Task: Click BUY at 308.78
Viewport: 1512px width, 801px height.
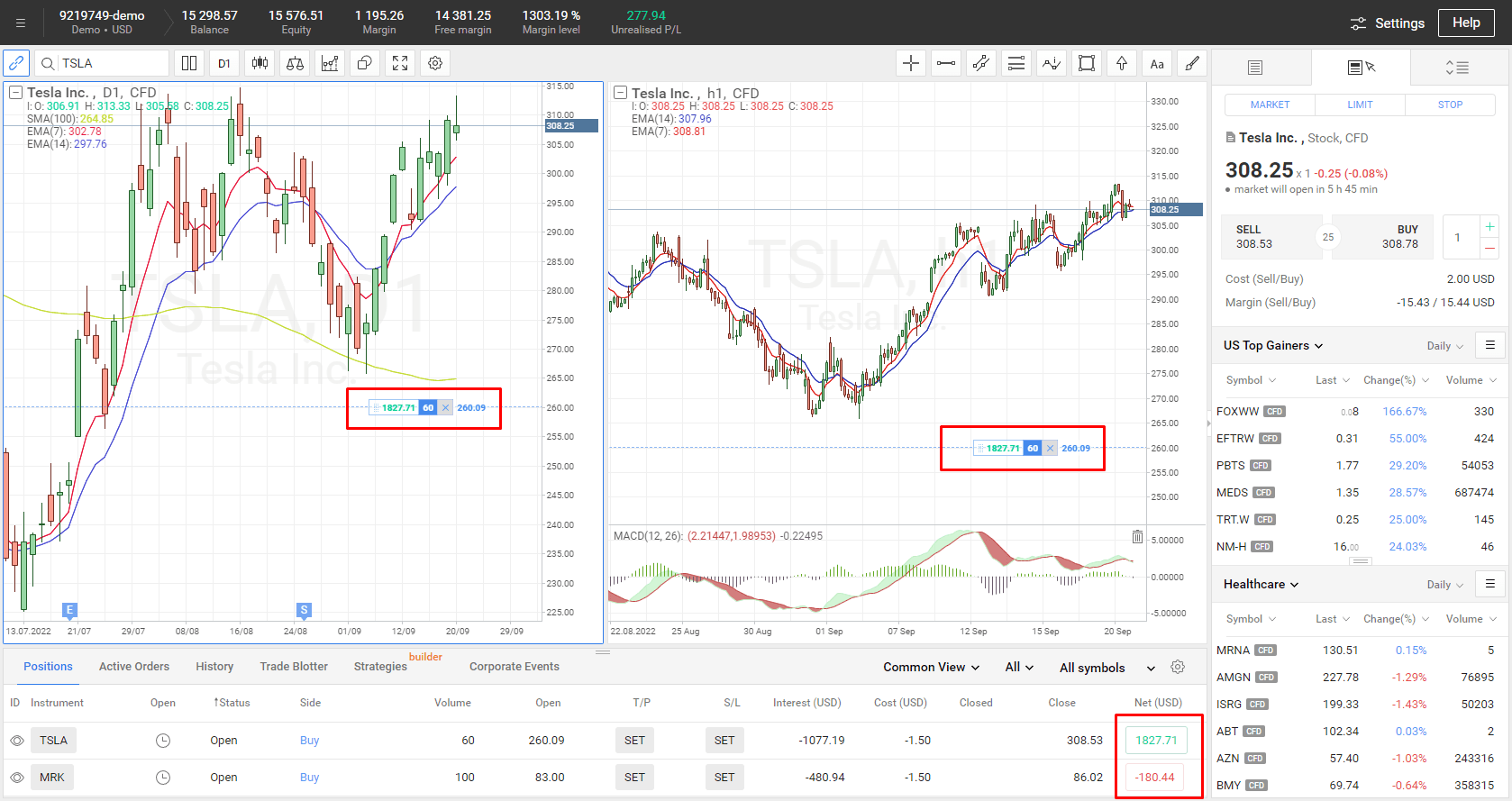Action: [1383, 237]
